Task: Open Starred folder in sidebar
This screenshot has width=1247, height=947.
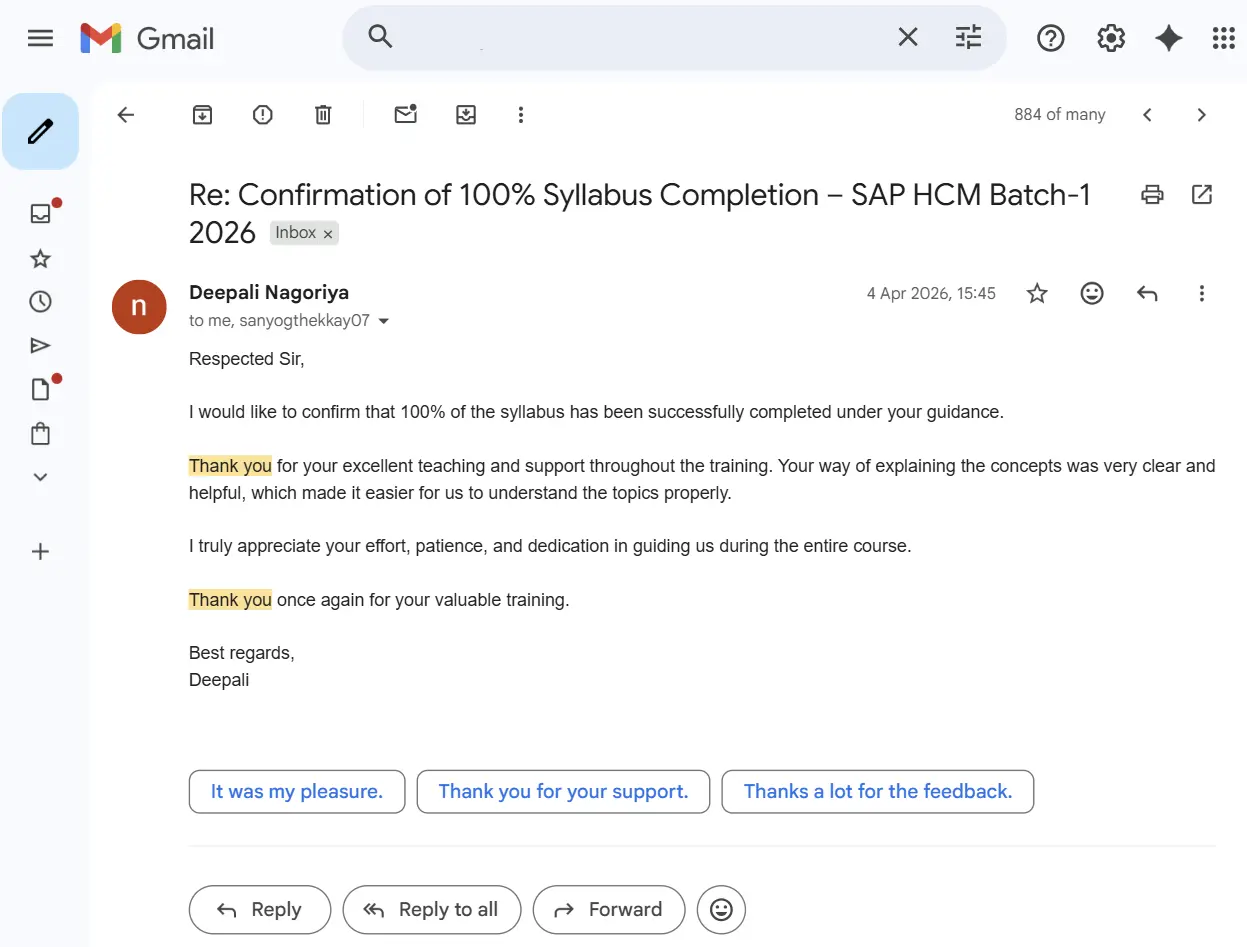Action: click(40, 259)
